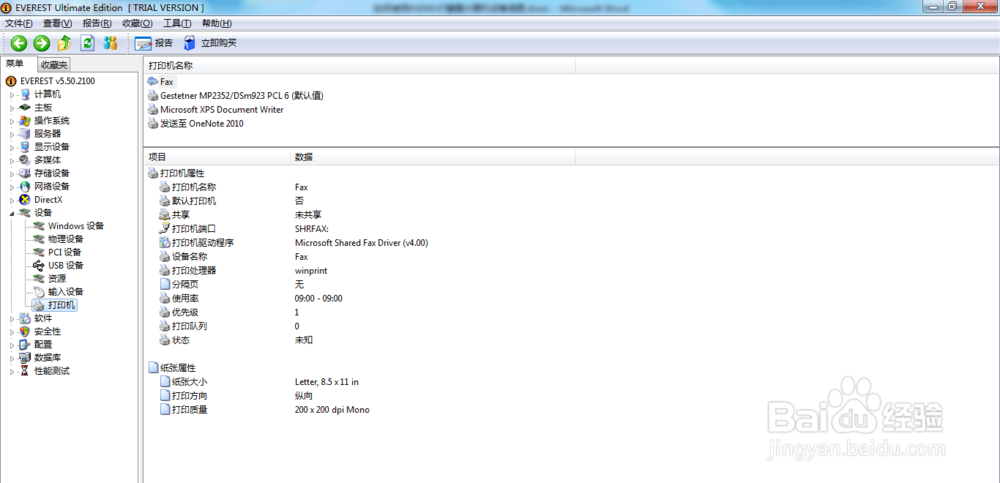This screenshot has height=483, width=1000.
Task: Select the 打印机 tree item
Action: point(61,305)
